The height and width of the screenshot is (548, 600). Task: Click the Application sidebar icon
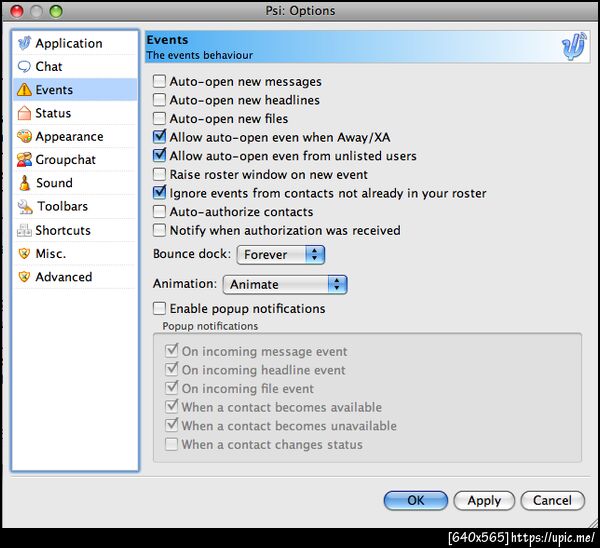click(x=24, y=43)
